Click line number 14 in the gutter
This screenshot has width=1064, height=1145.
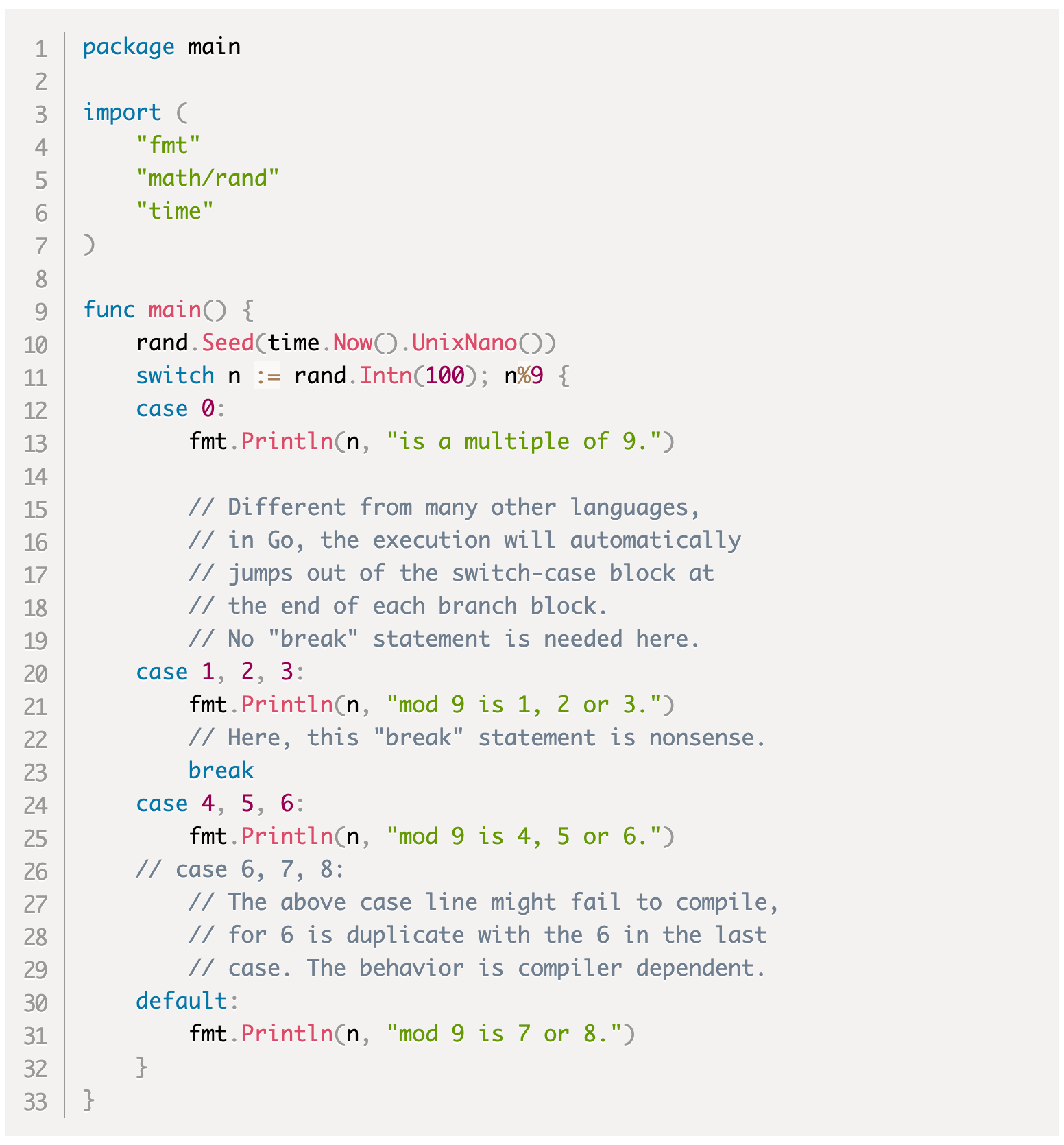tap(35, 477)
